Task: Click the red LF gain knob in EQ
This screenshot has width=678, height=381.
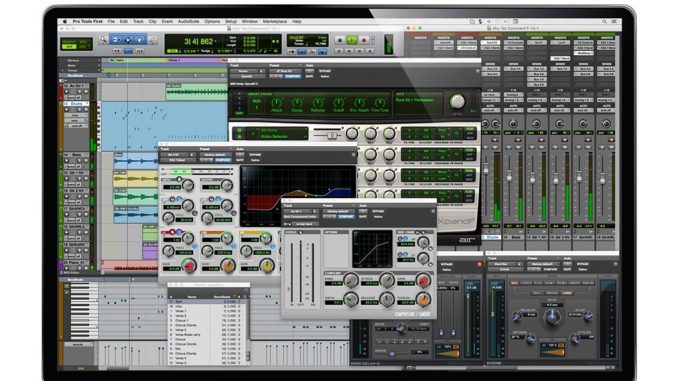Action: tap(189, 265)
